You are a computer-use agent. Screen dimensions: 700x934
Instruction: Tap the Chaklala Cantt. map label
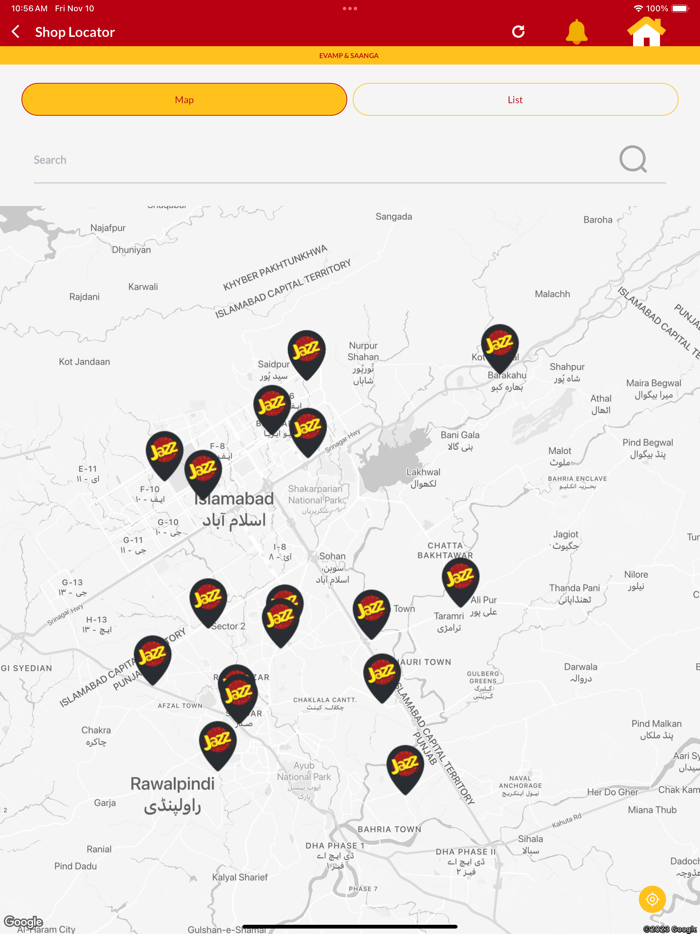point(325,703)
